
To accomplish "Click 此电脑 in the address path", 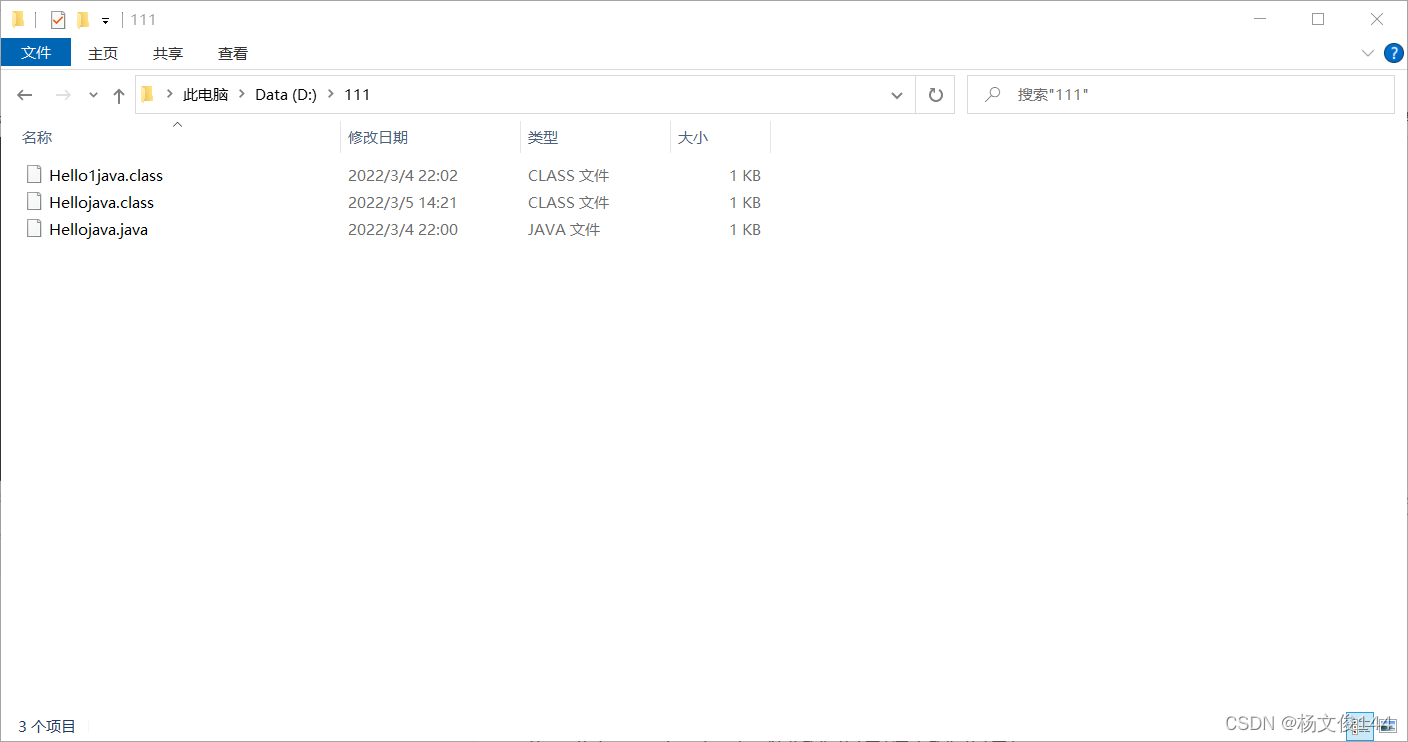I will coord(205,95).
